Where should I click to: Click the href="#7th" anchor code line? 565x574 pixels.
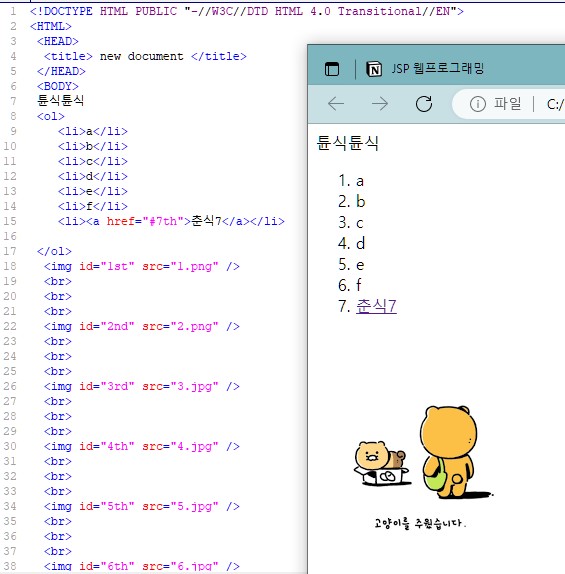tap(171, 221)
